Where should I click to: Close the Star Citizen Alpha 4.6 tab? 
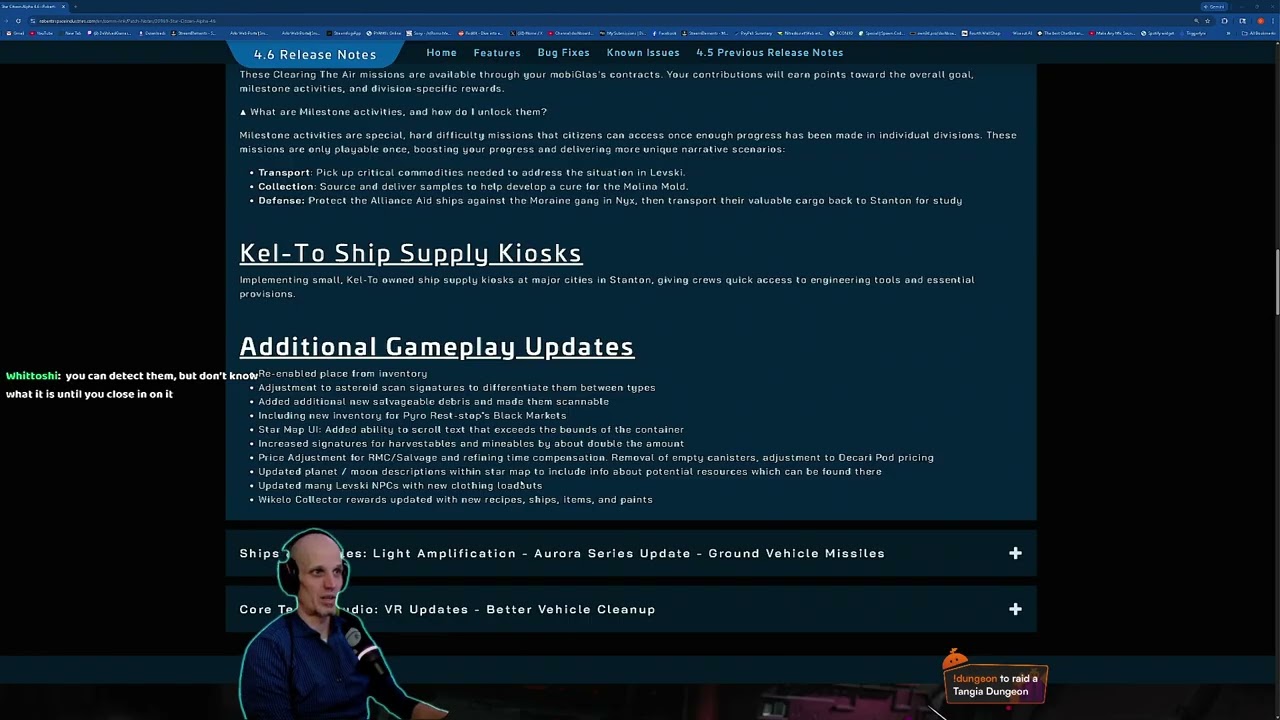coord(63,7)
